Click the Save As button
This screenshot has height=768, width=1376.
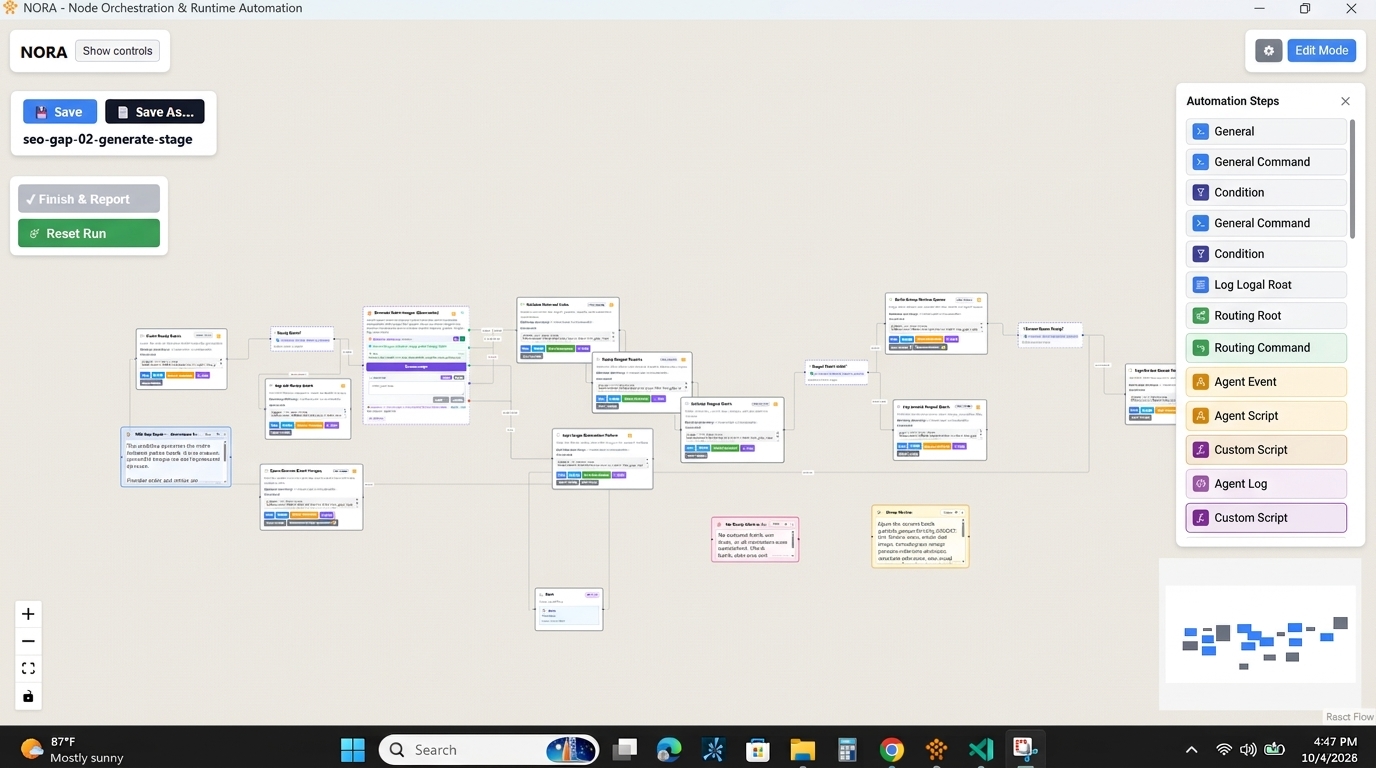point(155,112)
